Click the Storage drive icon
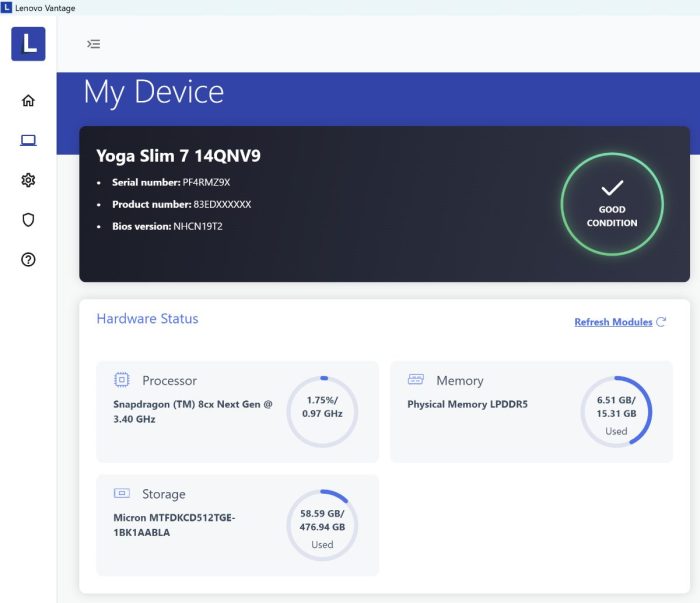700x603 pixels. tap(122, 493)
